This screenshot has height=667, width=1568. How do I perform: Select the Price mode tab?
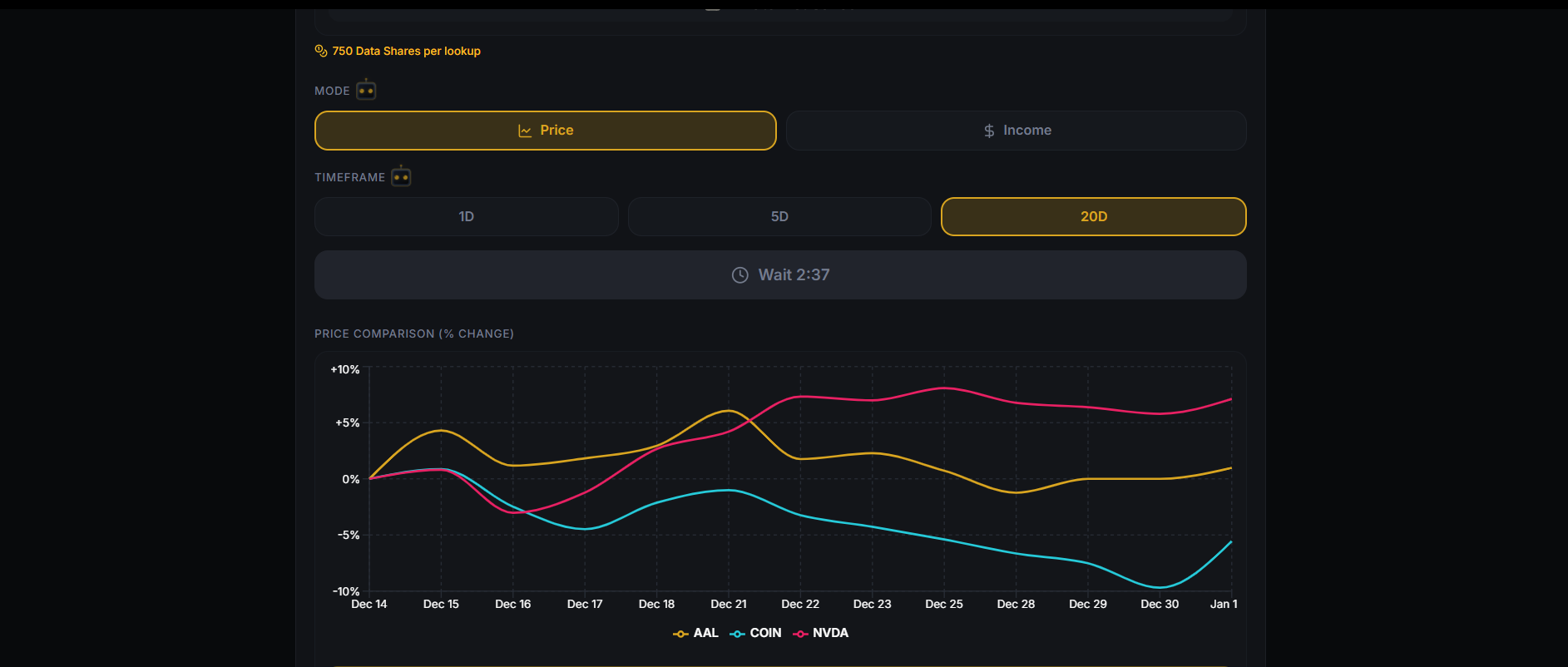click(545, 131)
